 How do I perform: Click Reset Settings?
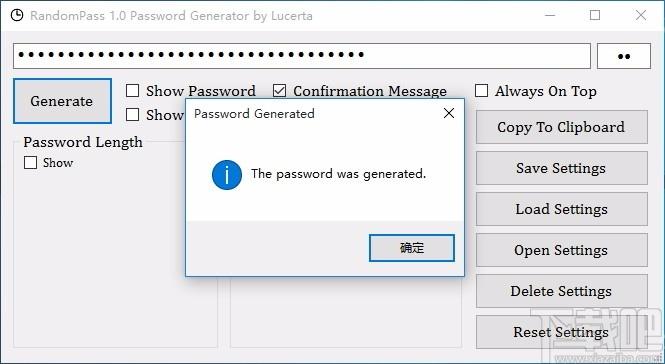point(562,332)
